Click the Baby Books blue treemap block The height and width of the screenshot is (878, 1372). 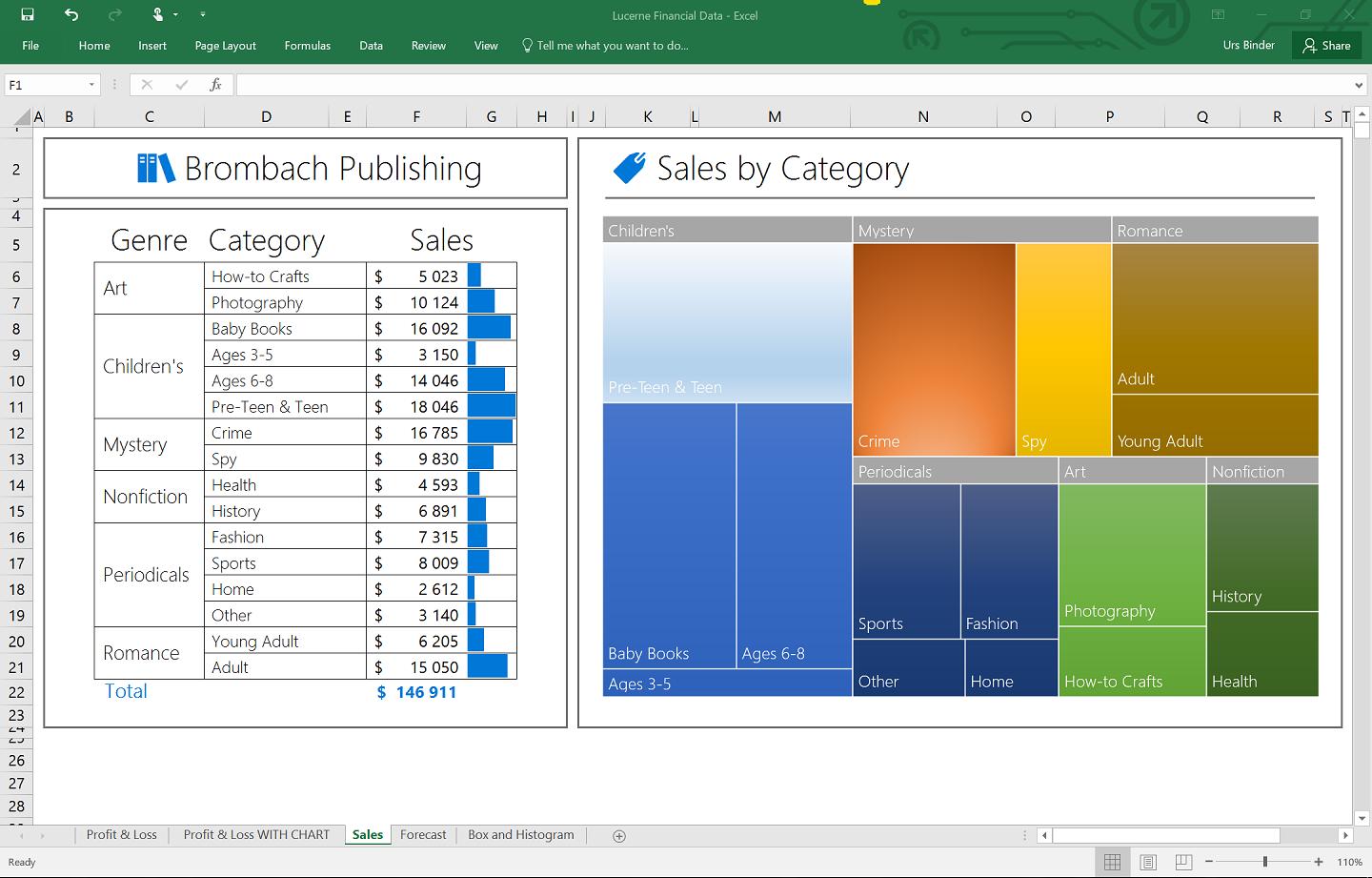(669, 535)
